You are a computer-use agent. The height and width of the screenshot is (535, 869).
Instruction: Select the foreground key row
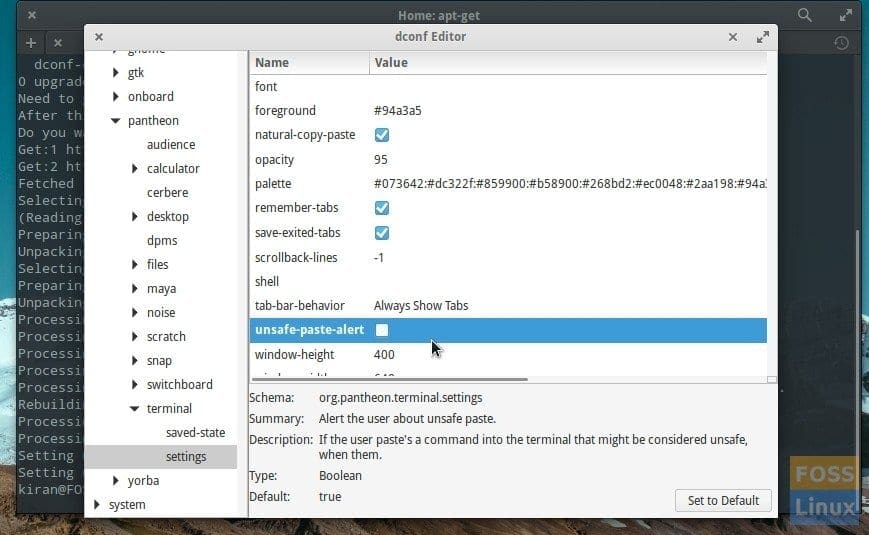[508, 111]
